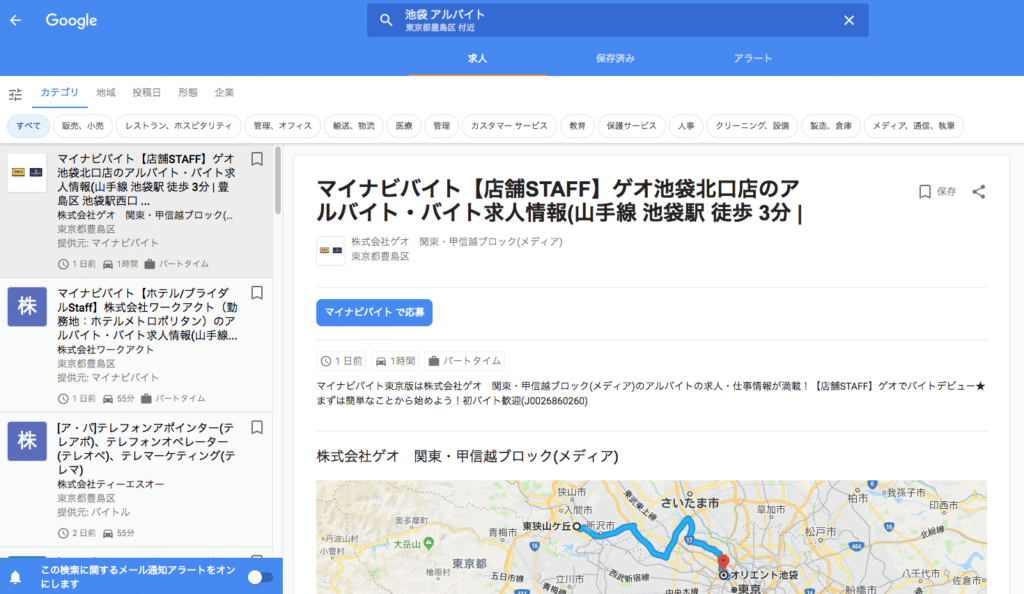This screenshot has height=594, width=1024.
Task: Choose the 教育 category chip
Action: click(x=577, y=126)
